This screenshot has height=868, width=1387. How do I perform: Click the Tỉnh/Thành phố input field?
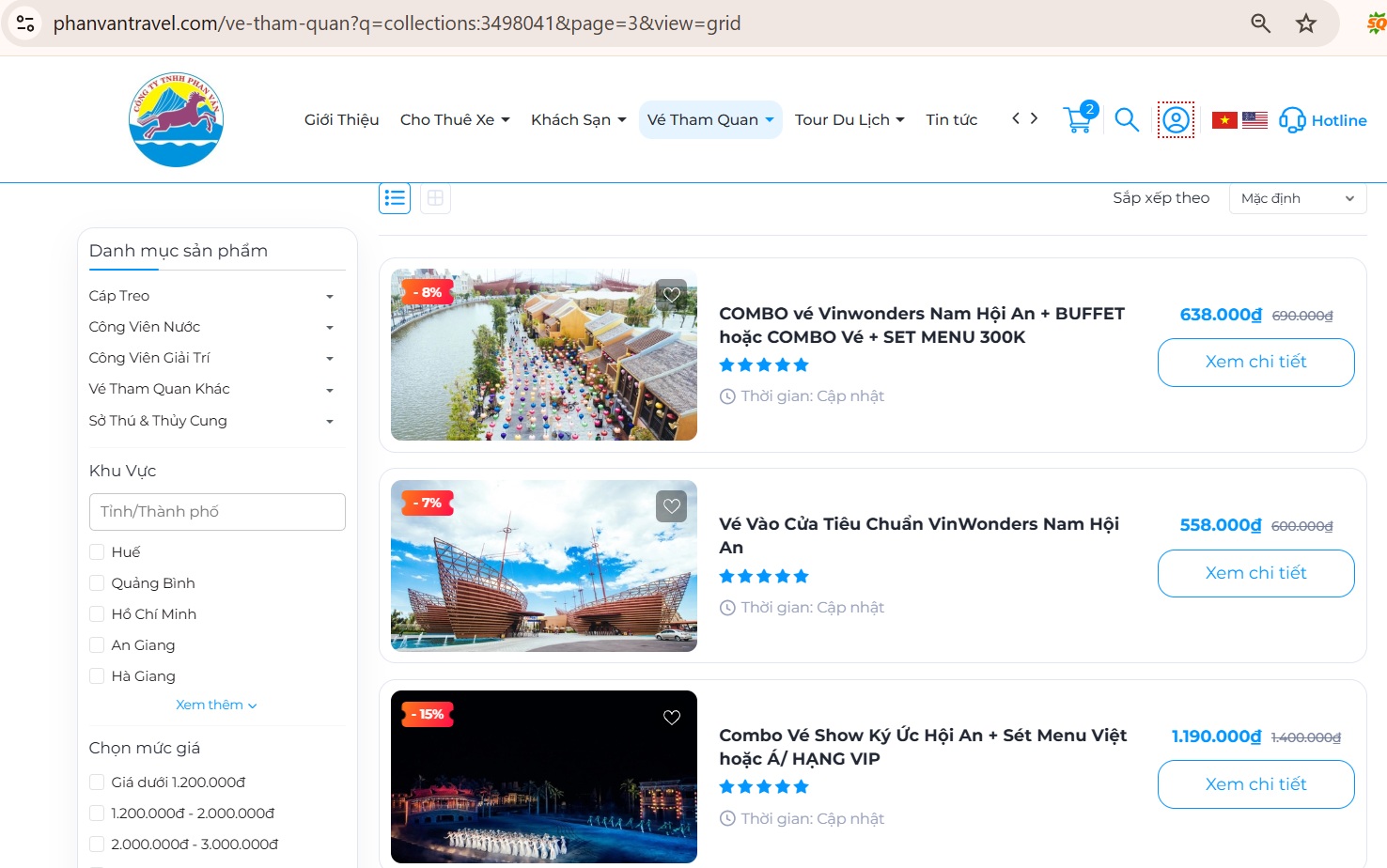click(217, 511)
